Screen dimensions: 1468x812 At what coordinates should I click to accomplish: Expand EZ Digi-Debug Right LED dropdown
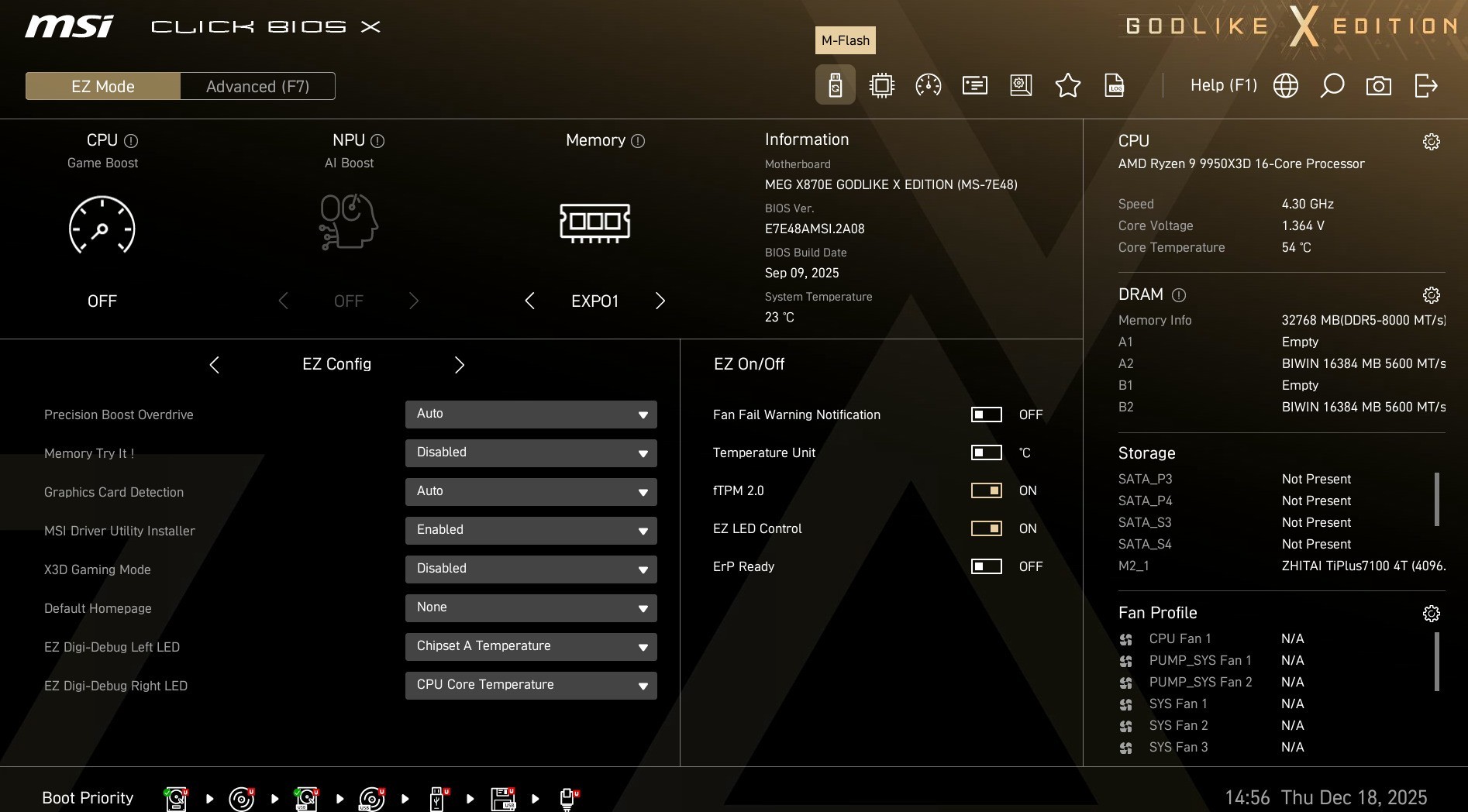pyautogui.click(x=531, y=686)
